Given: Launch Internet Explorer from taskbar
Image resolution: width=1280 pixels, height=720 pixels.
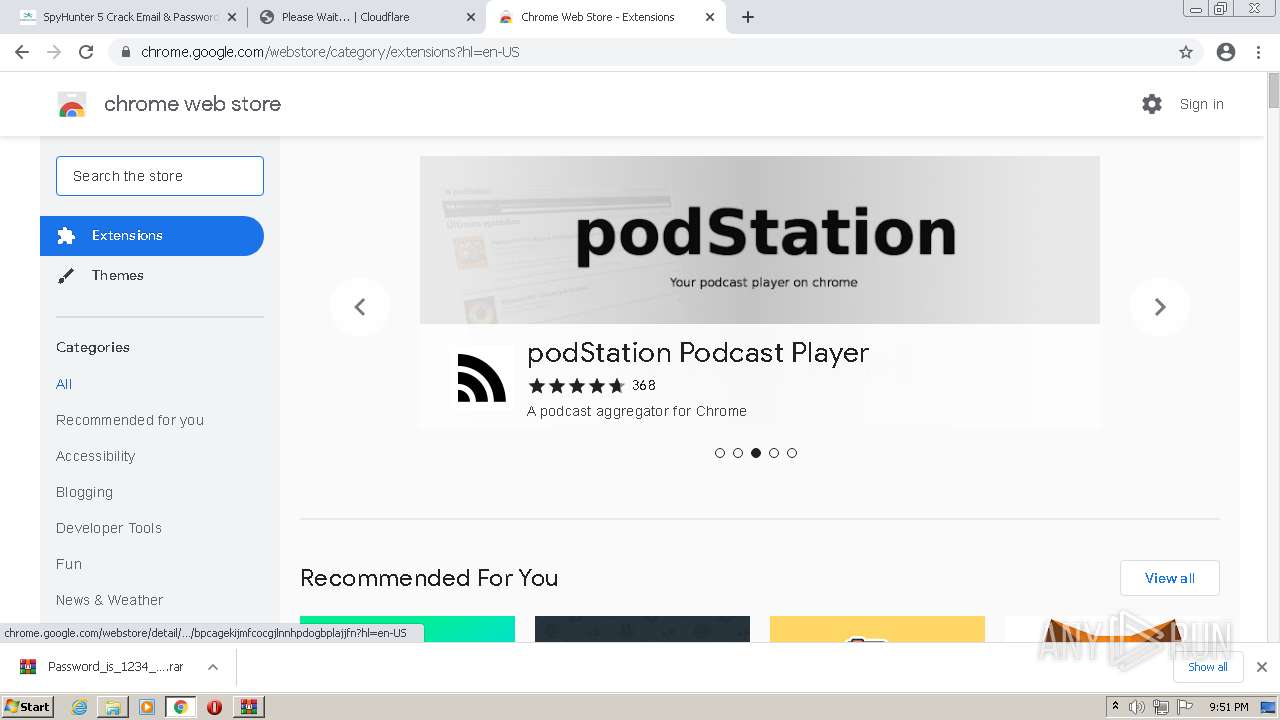Looking at the screenshot, I should click(80, 707).
